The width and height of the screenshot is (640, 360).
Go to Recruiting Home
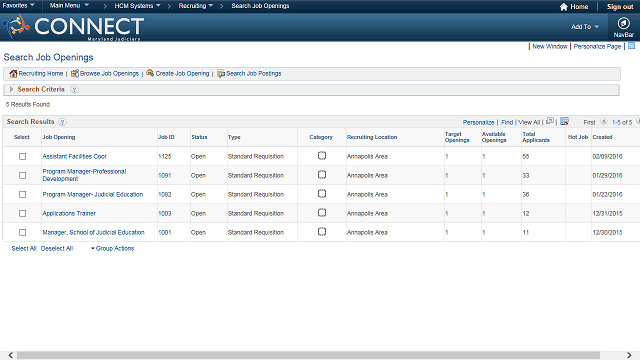point(36,73)
